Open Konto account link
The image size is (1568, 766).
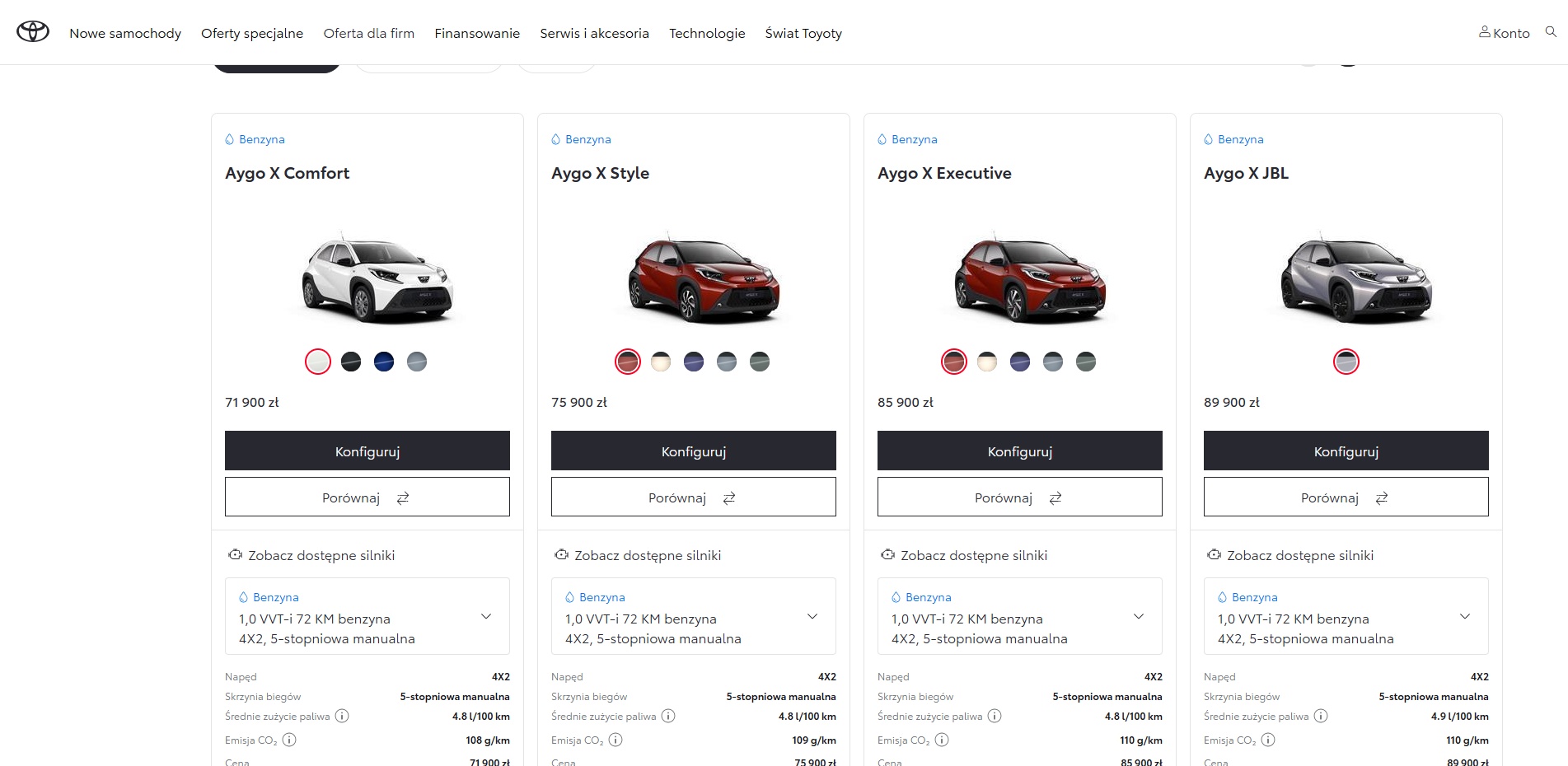click(x=1505, y=33)
